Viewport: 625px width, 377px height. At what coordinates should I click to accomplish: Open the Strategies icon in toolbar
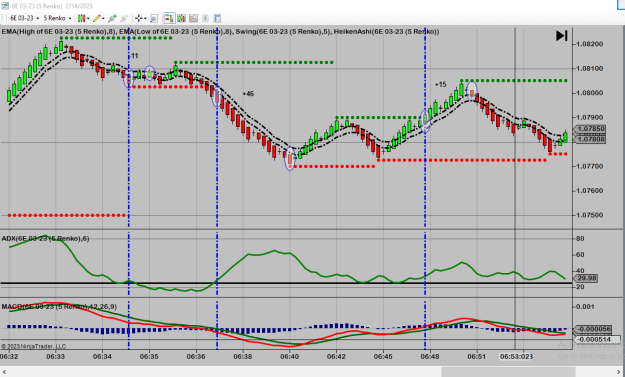(x=205, y=18)
